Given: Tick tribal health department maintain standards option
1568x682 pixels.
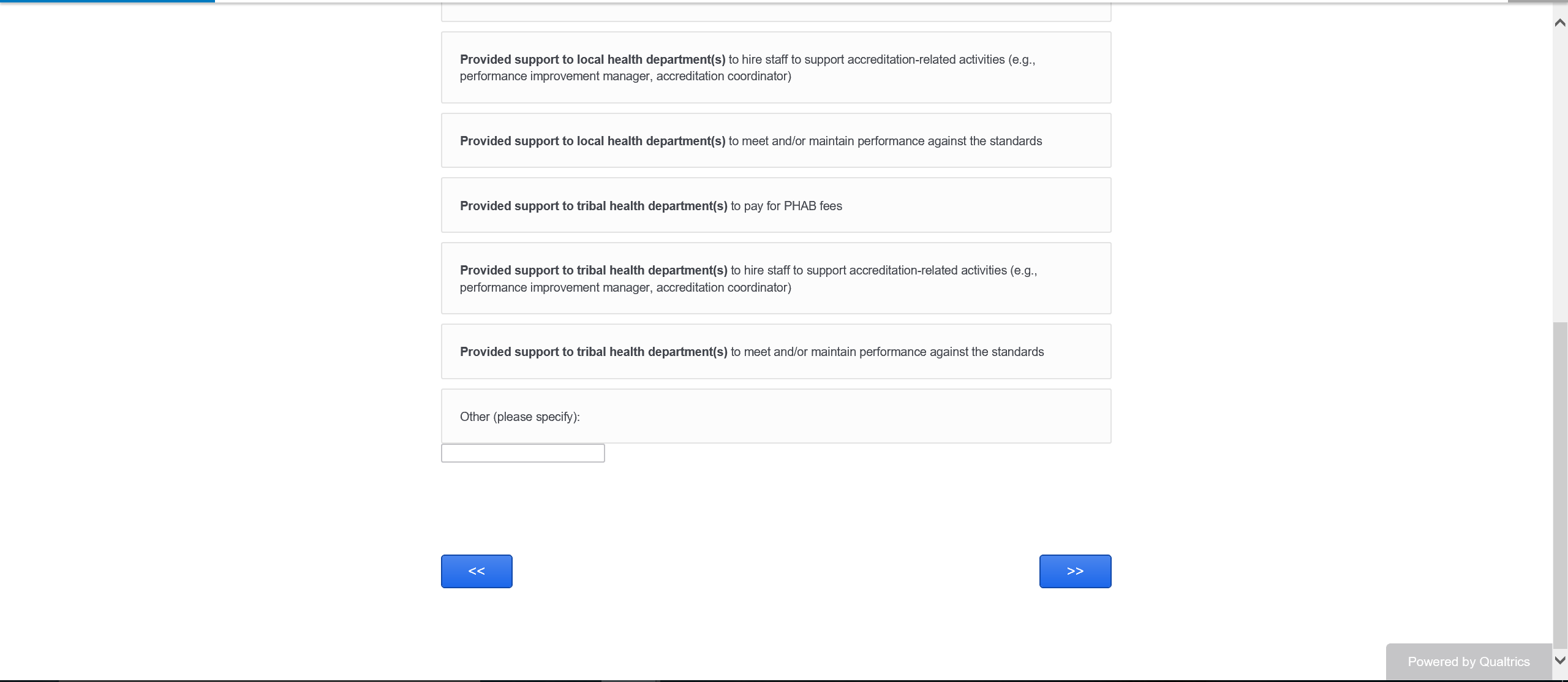Looking at the screenshot, I should pyautogui.click(x=775, y=352).
